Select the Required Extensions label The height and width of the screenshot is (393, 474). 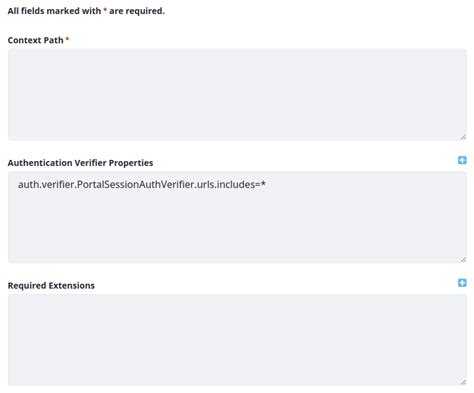tap(51, 286)
